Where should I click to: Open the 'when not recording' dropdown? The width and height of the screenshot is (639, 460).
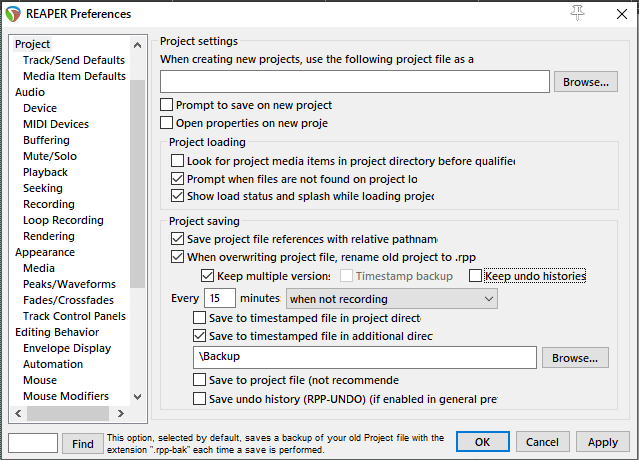point(391,298)
